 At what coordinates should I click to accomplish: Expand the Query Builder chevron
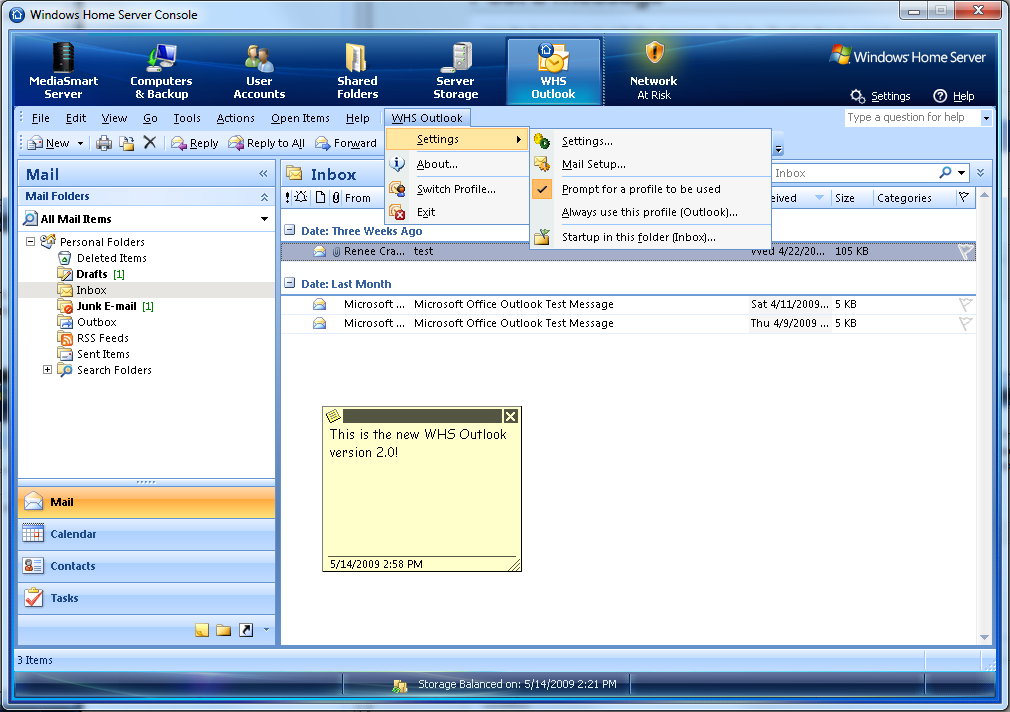click(980, 173)
